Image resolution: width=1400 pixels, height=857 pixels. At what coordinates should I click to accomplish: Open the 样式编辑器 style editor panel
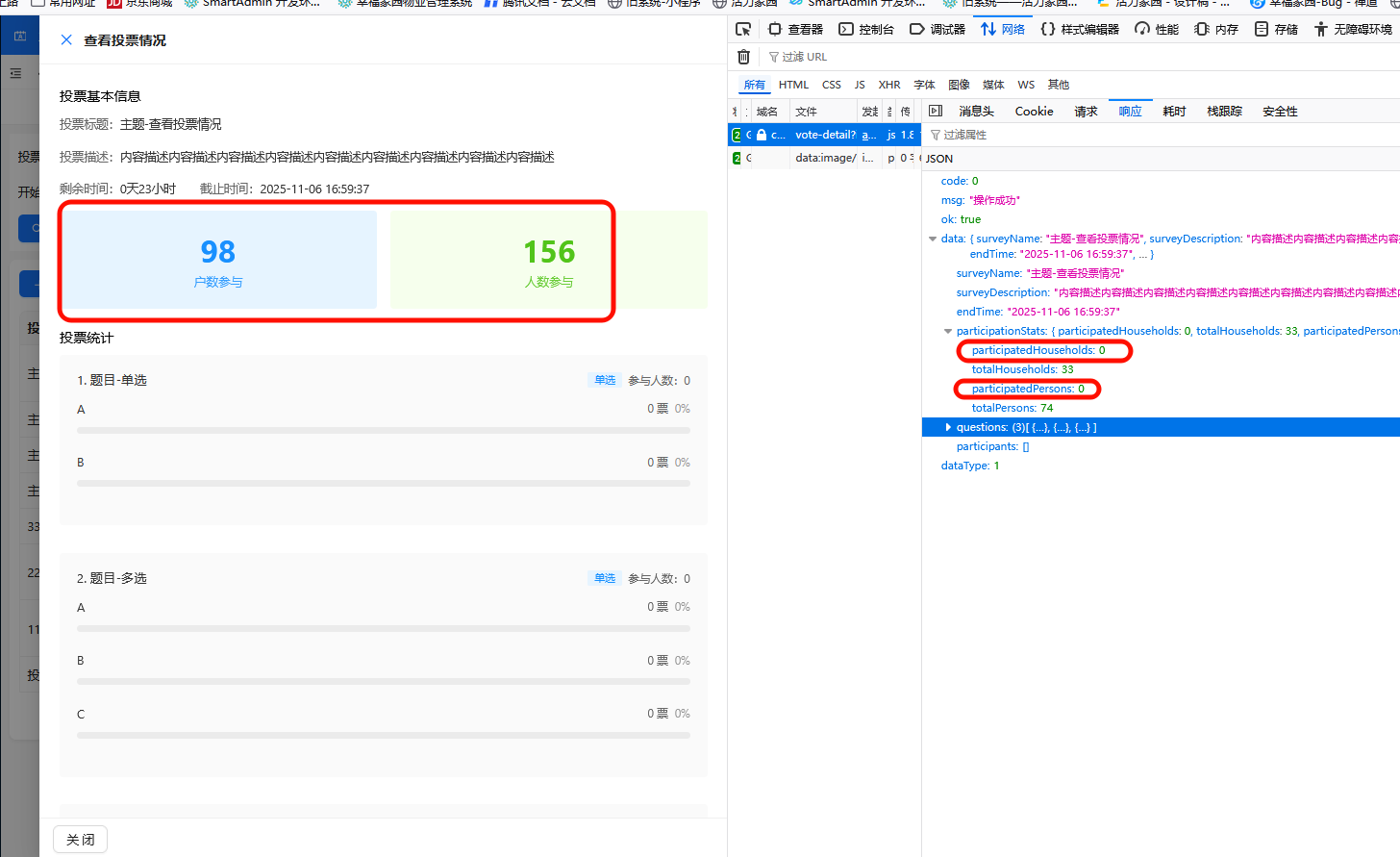pos(1080,29)
